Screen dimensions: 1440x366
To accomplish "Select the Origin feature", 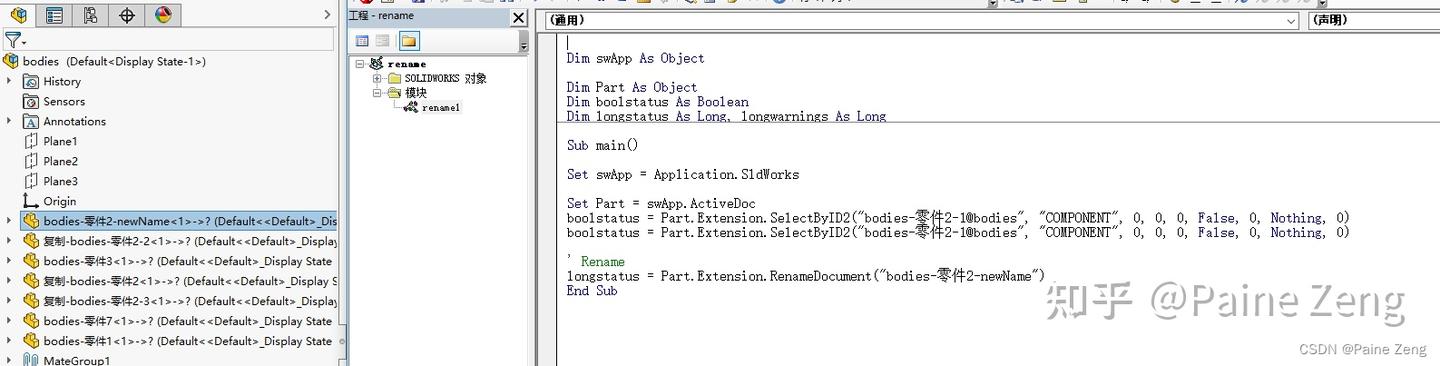I will click(49, 201).
